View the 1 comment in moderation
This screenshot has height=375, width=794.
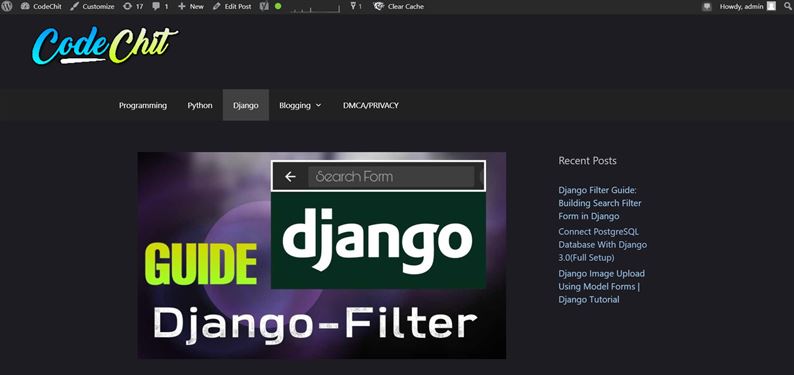(x=160, y=7)
